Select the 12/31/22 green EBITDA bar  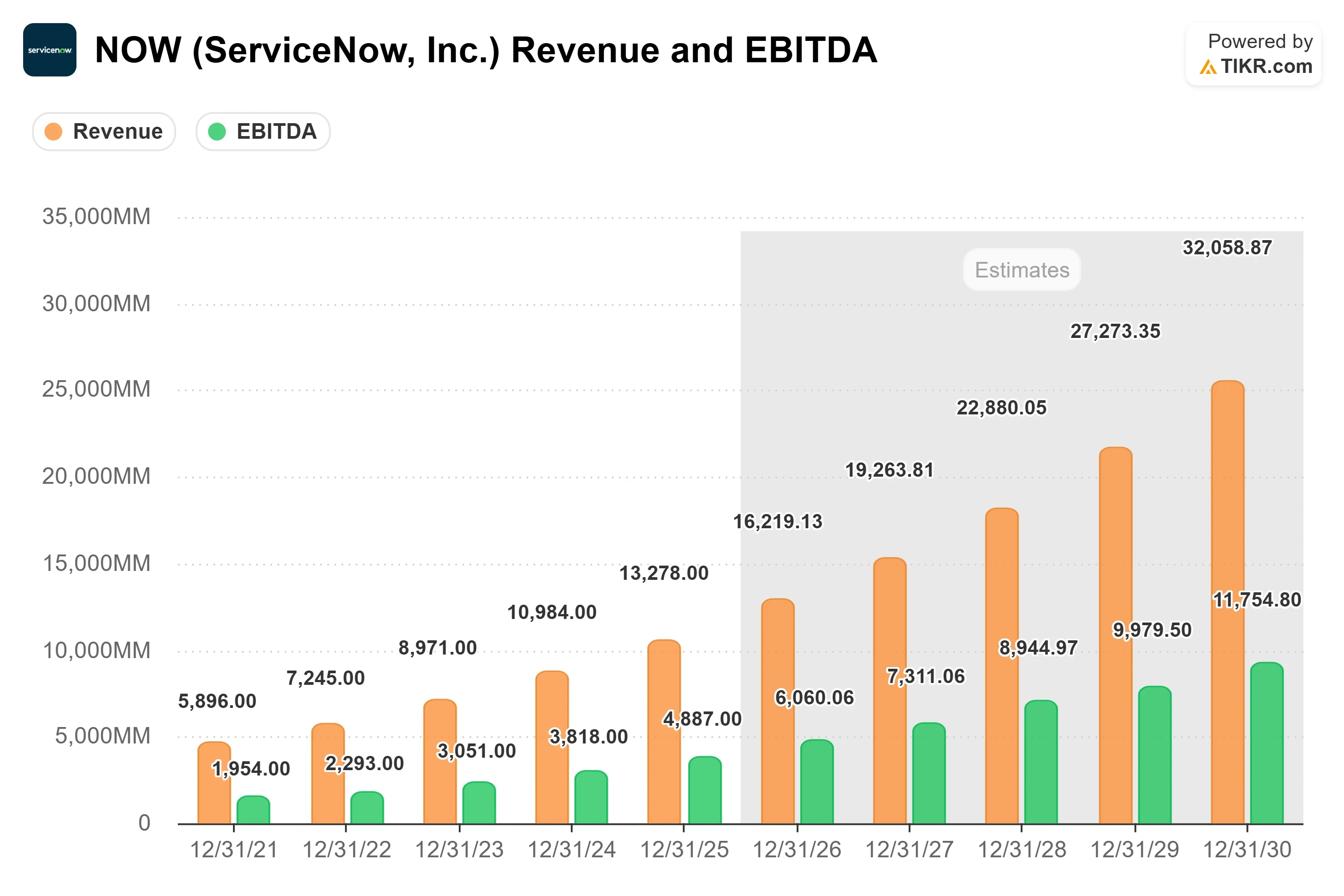pyautogui.click(x=367, y=808)
